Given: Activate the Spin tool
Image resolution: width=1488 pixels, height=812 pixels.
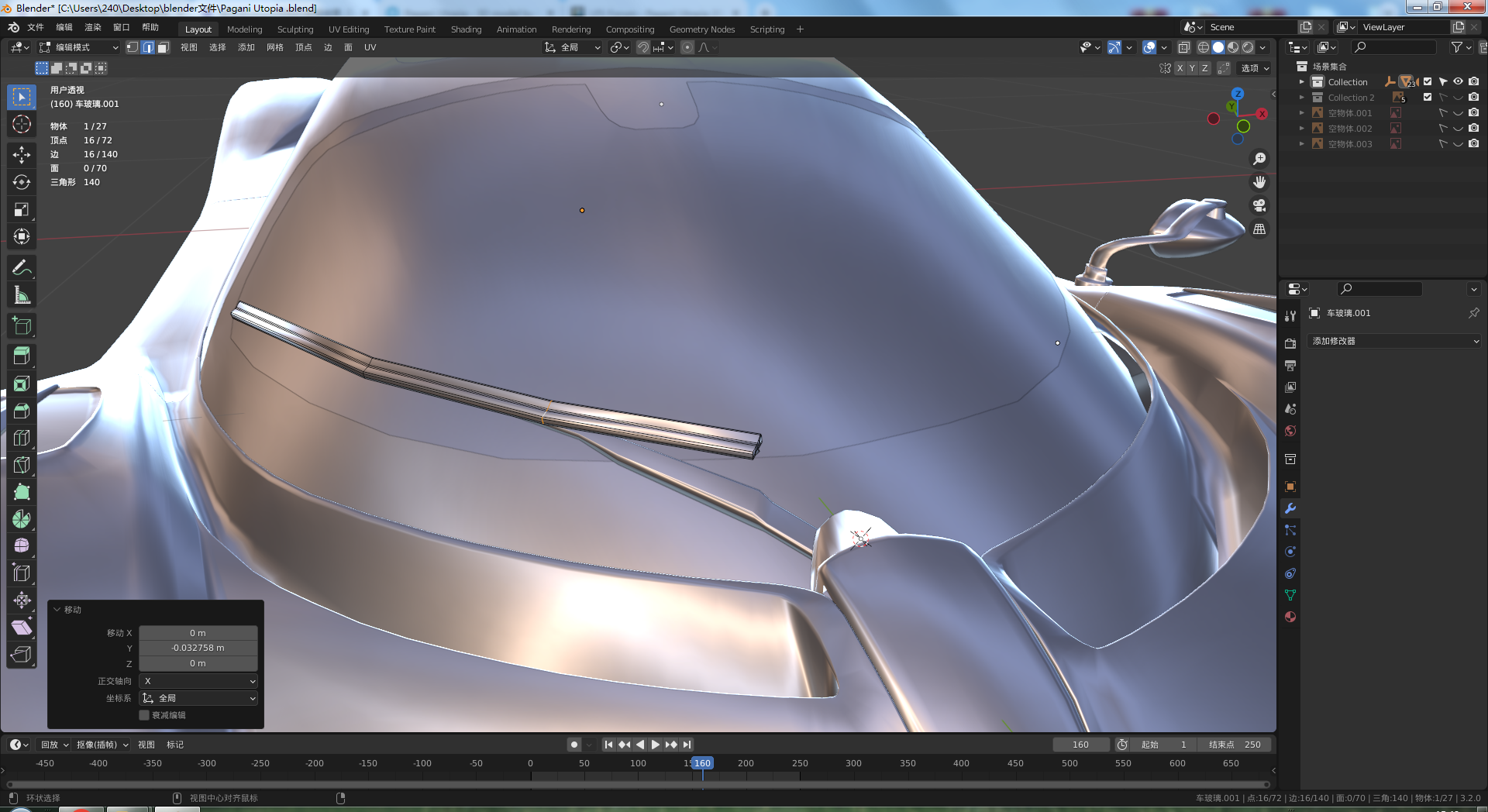Looking at the screenshot, I should pyautogui.click(x=22, y=519).
